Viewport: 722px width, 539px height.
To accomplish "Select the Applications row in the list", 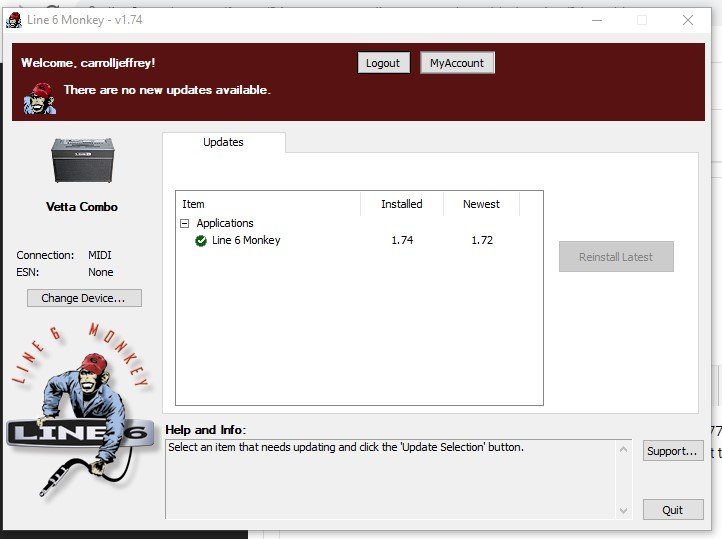I will pos(225,224).
